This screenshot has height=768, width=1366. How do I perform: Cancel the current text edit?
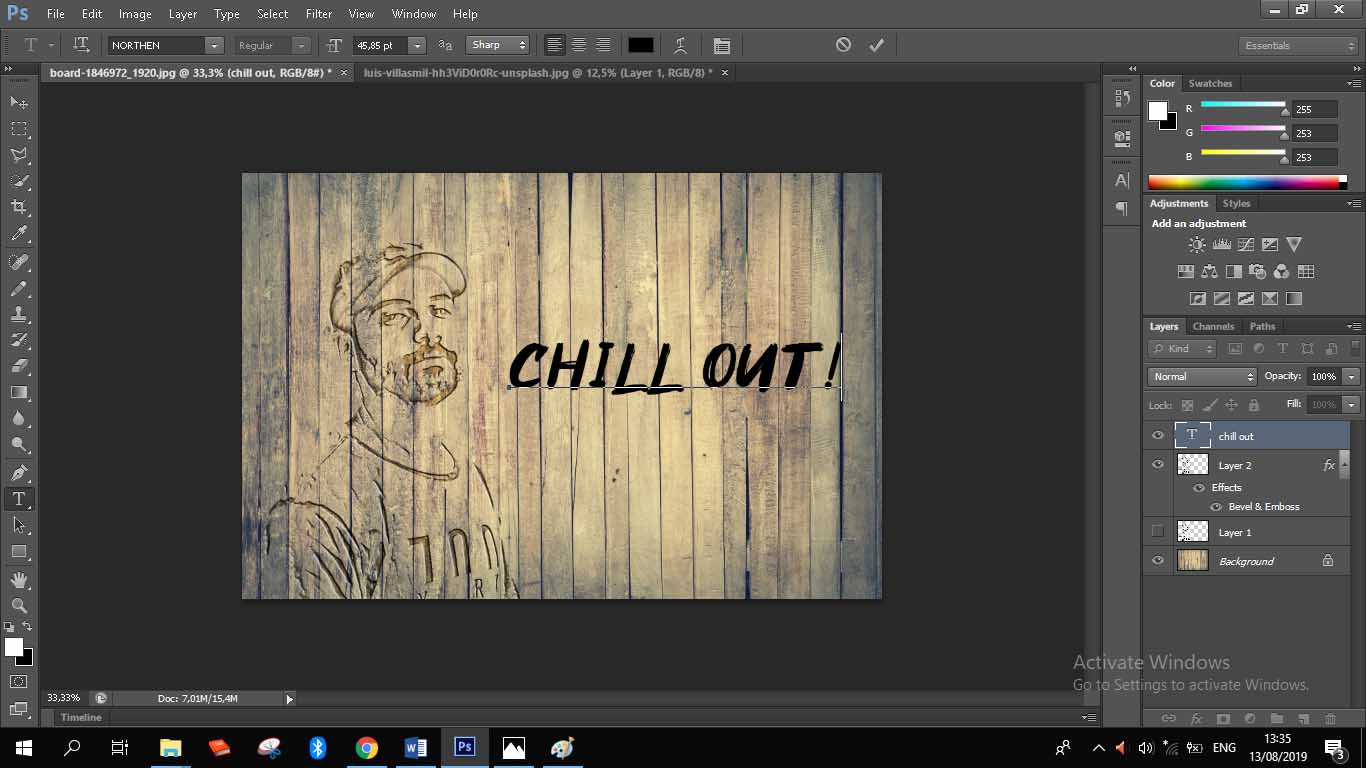pyautogui.click(x=843, y=45)
